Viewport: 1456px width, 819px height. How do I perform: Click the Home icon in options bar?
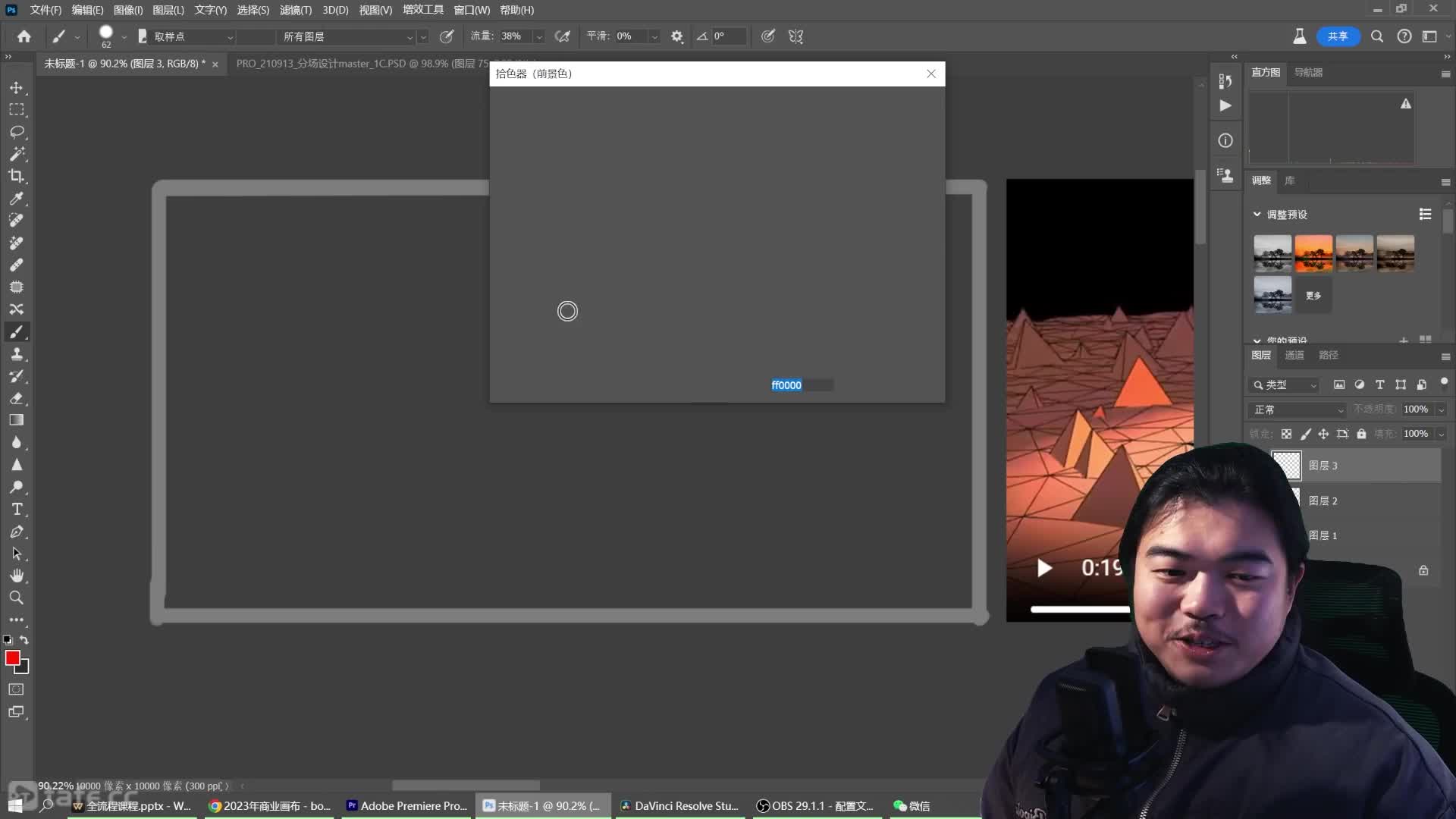tap(24, 36)
